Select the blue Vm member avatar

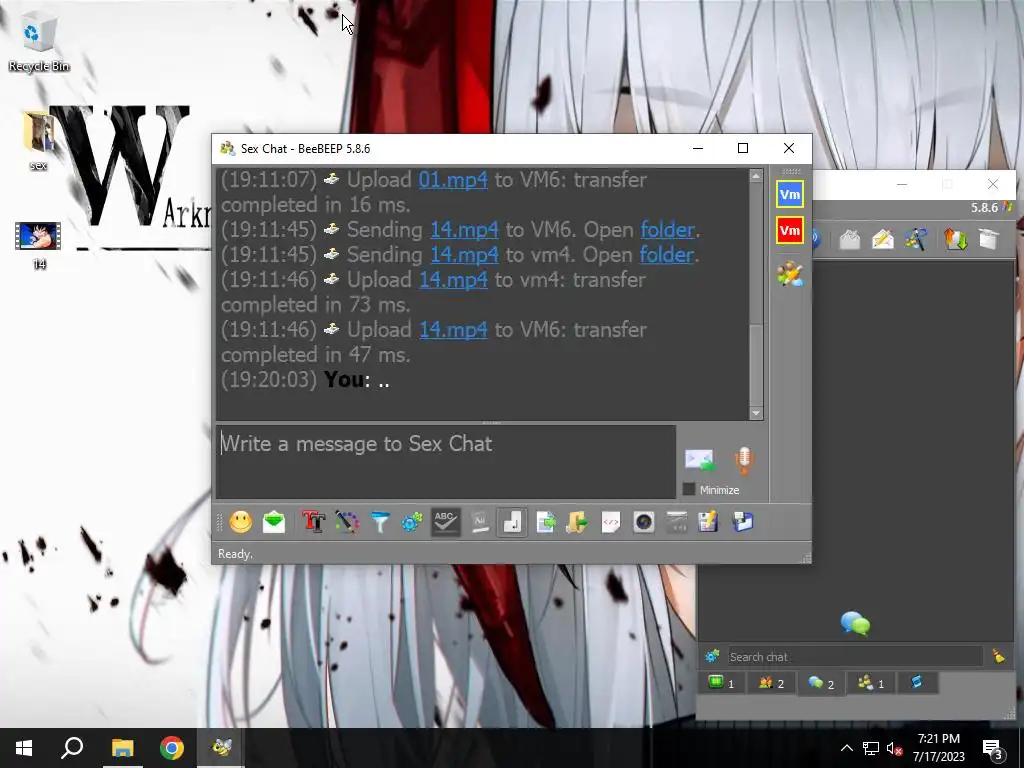[x=790, y=194]
